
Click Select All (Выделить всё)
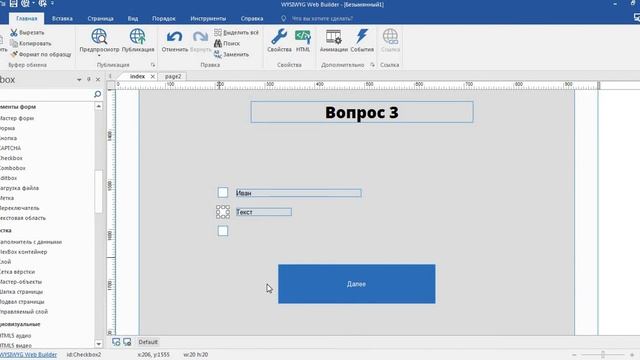(x=236, y=33)
